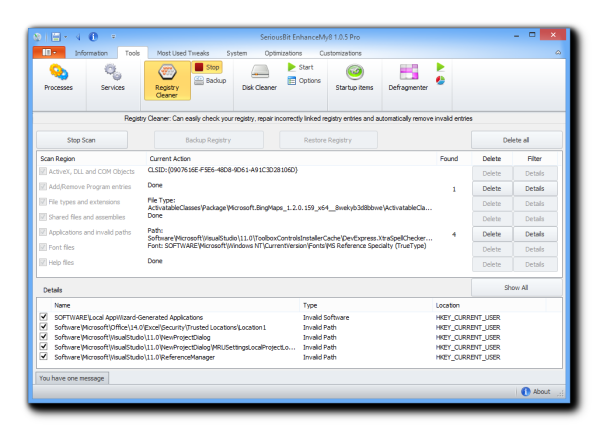Screen dimensions: 600x433
Task: Click the Backup Registry button
Action: coord(209,140)
